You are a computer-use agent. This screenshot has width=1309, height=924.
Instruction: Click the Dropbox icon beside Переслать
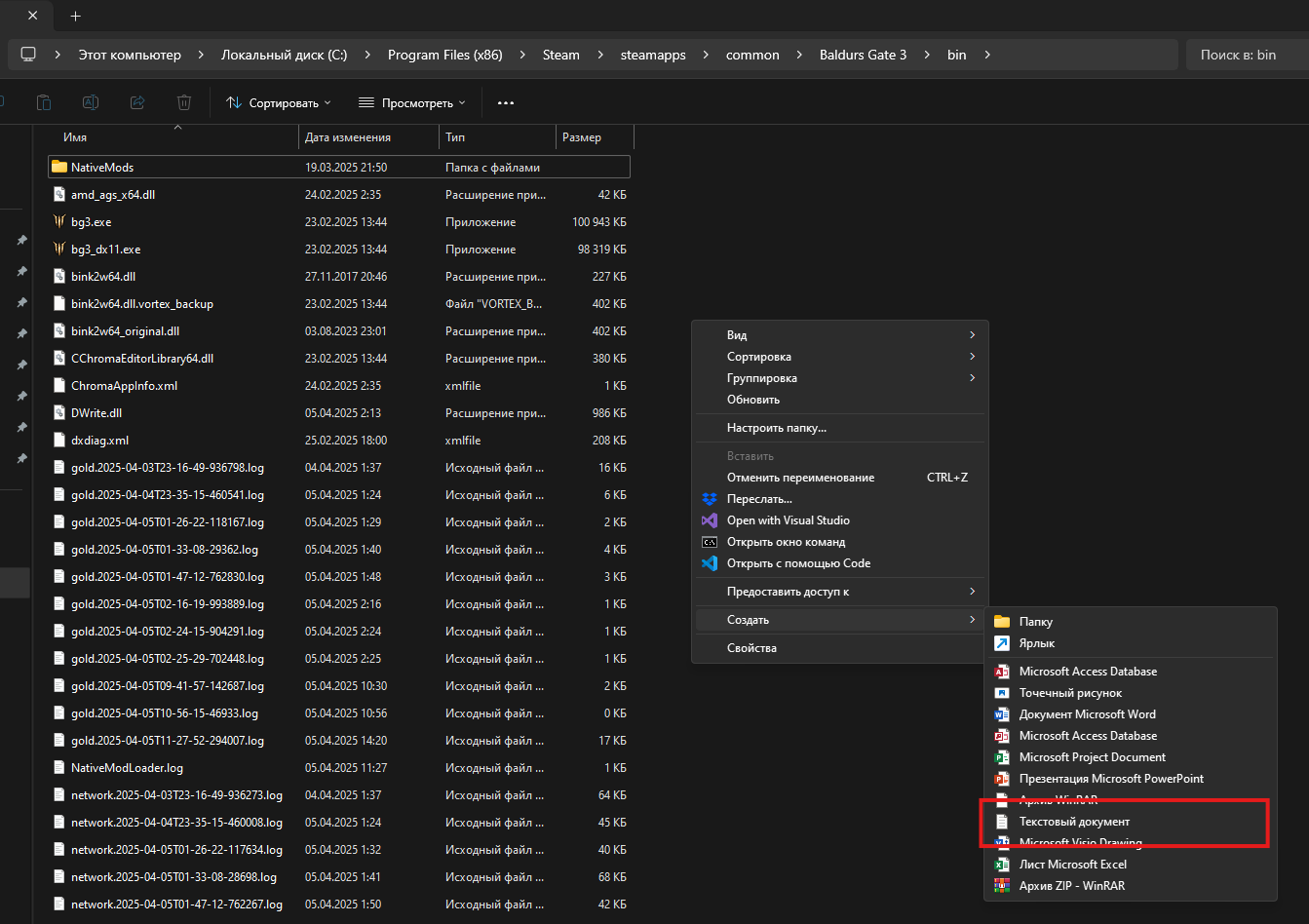coord(710,499)
